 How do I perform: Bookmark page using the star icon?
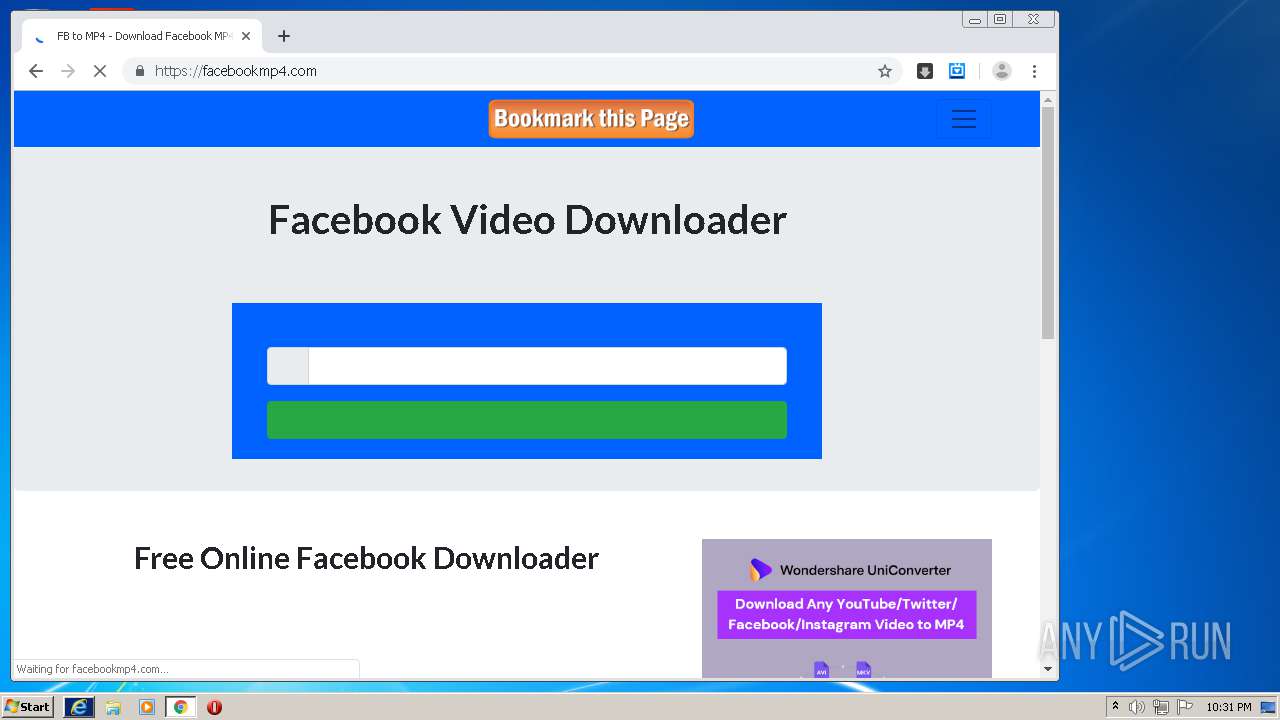point(885,71)
